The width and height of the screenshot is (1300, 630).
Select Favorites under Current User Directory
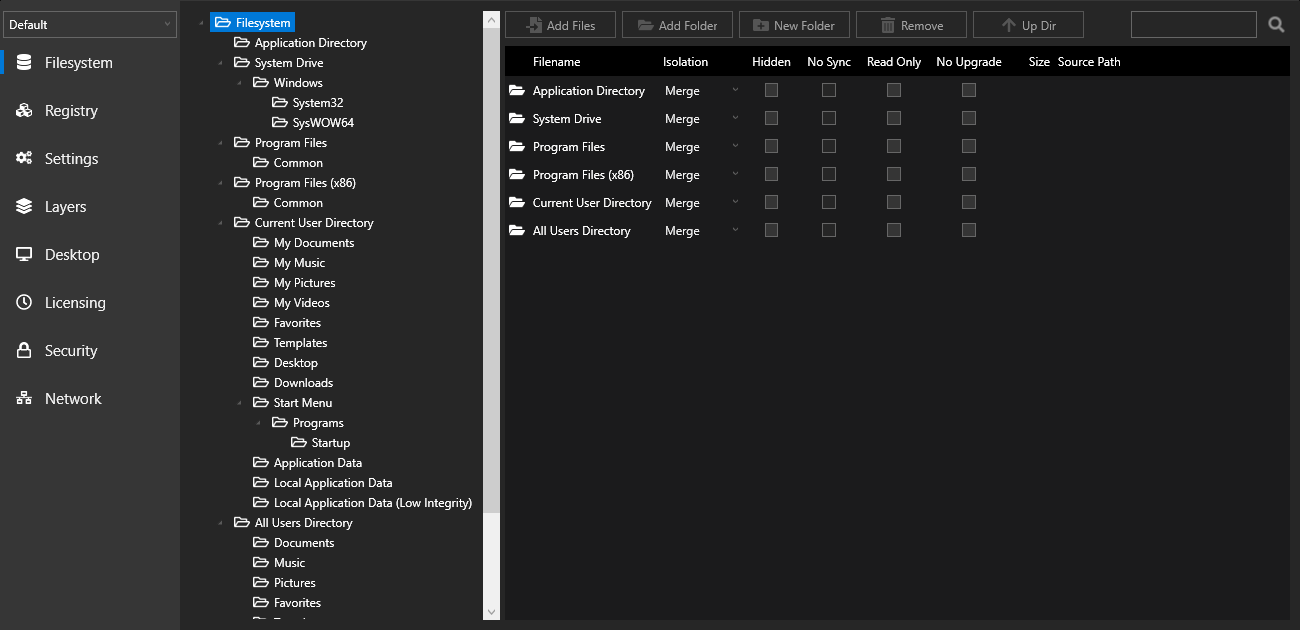[x=297, y=323]
